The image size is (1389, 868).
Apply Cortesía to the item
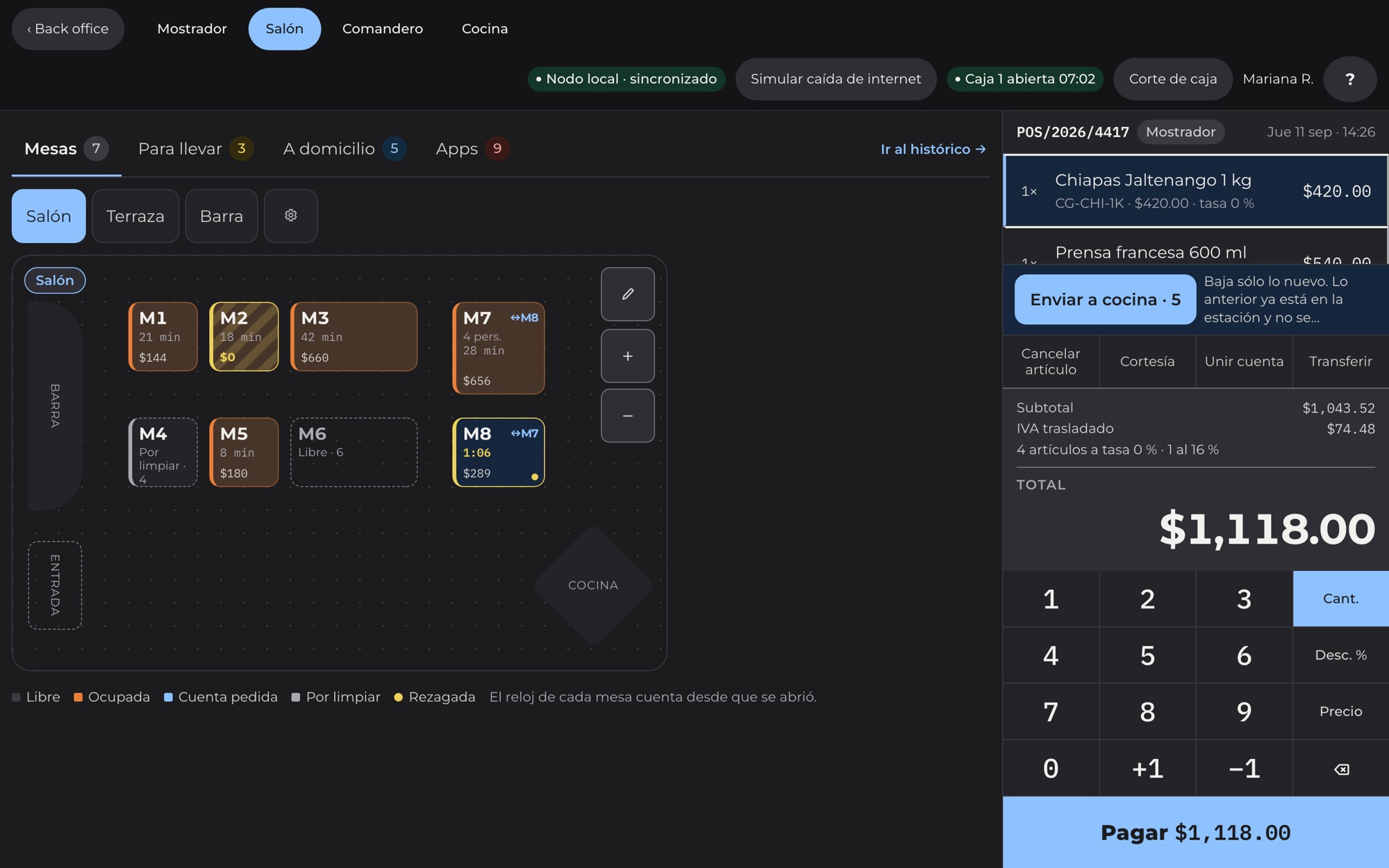1147,362
